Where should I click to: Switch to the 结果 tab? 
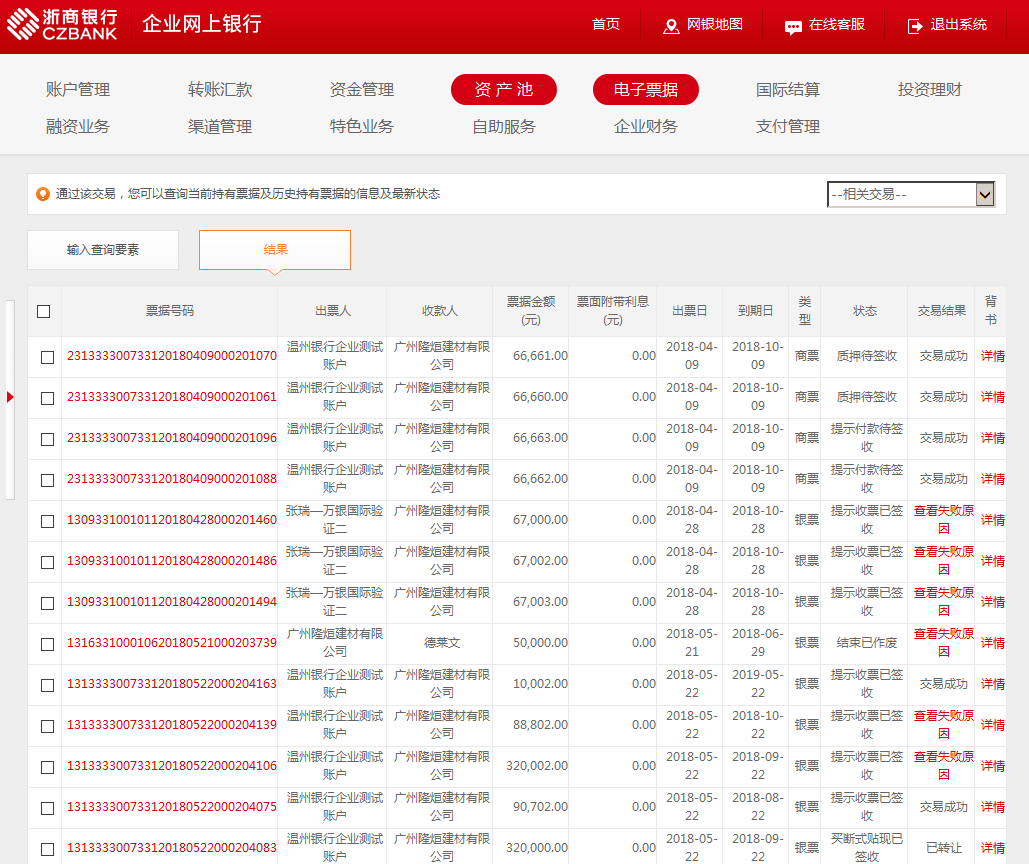(275, 250)
